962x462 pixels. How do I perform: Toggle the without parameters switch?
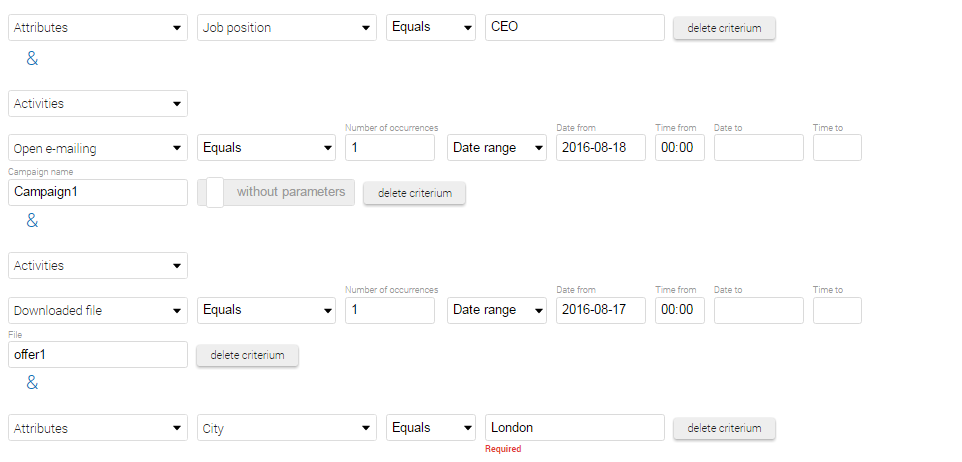tap(275, 192)
